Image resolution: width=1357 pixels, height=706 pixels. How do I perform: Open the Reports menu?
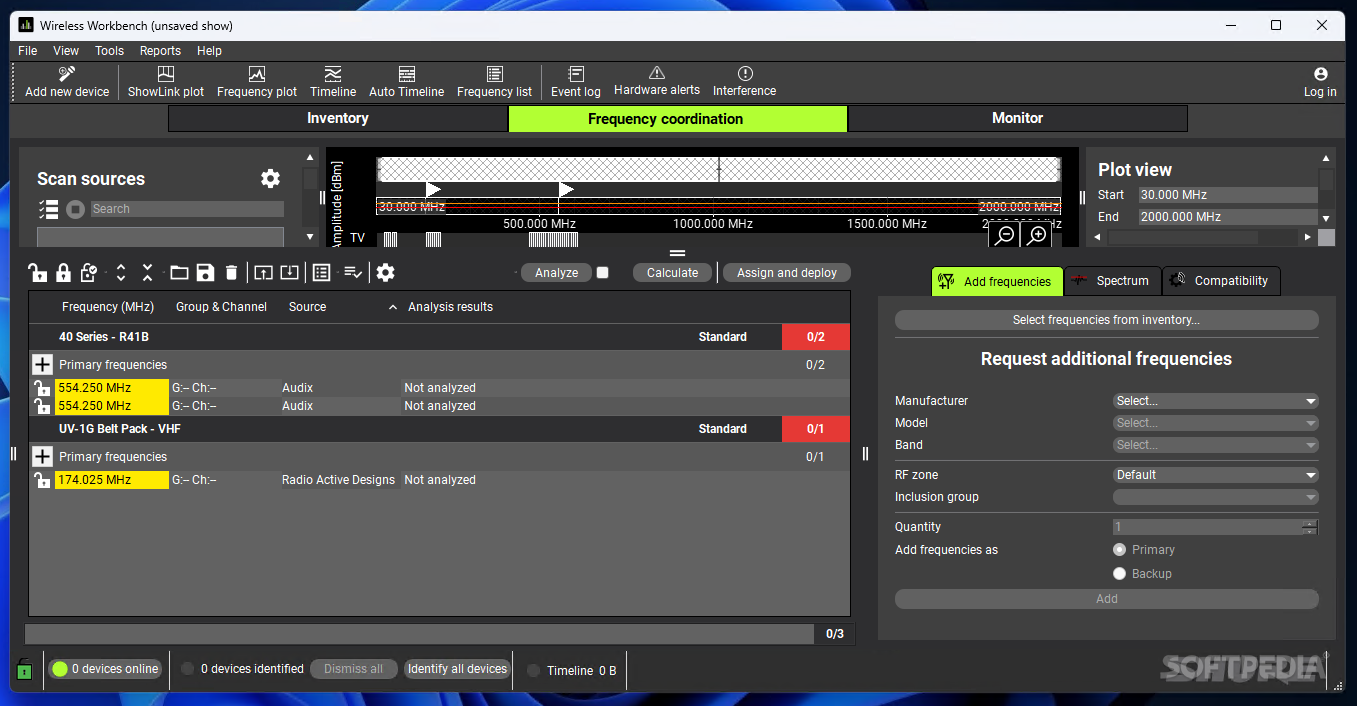click(x=160, y=51)
